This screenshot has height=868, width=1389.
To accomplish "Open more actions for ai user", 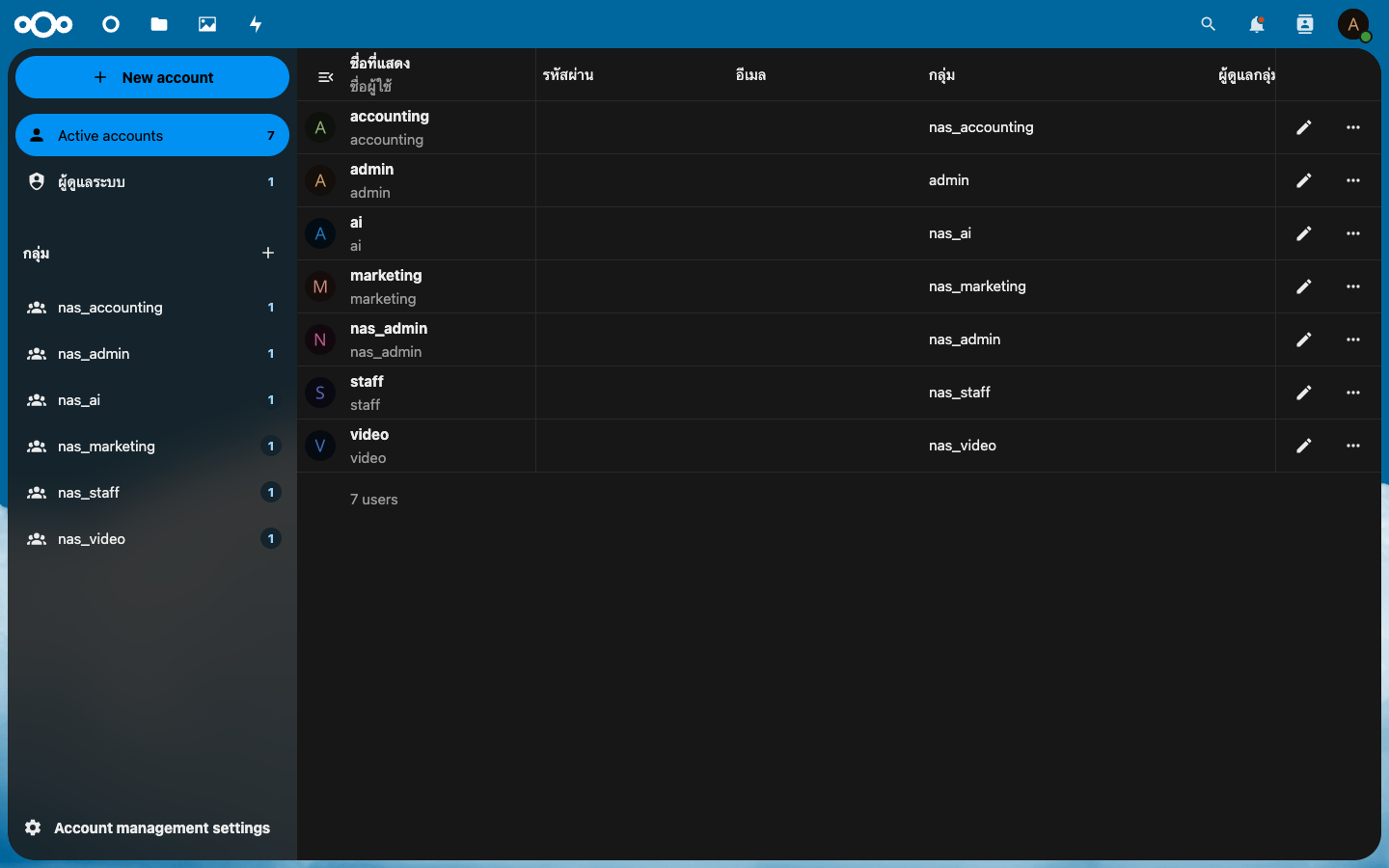I will click(x=1353, y=233).
